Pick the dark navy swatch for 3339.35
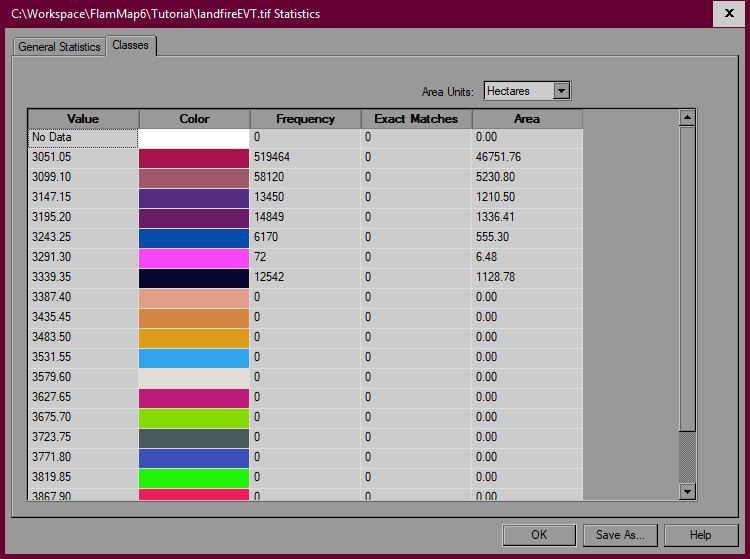This screenshot has height=559, width=750. pyautogui.click(x=194, y=278)
